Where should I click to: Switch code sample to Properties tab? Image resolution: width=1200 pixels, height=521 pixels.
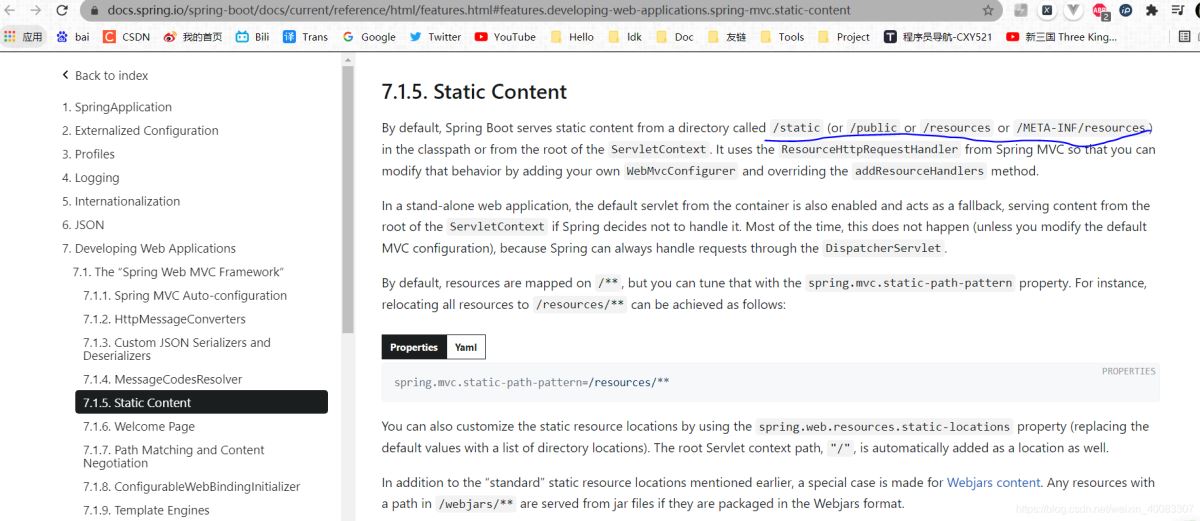(x=414, y=347)
